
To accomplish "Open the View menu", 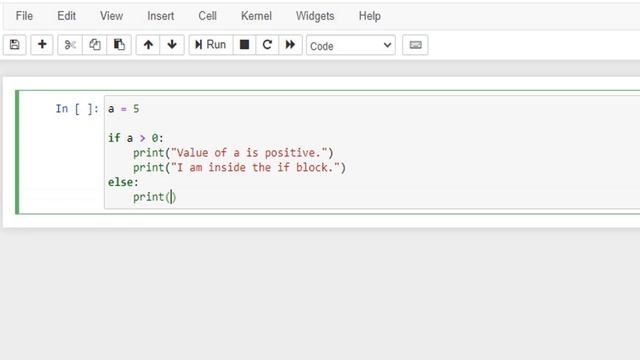I will 111,16.
